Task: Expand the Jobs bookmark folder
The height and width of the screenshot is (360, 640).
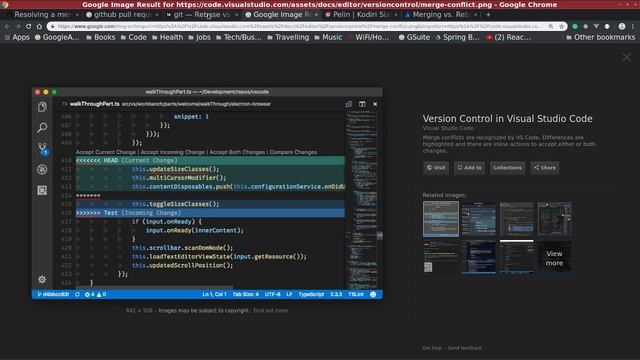Action: pos(199,37)
